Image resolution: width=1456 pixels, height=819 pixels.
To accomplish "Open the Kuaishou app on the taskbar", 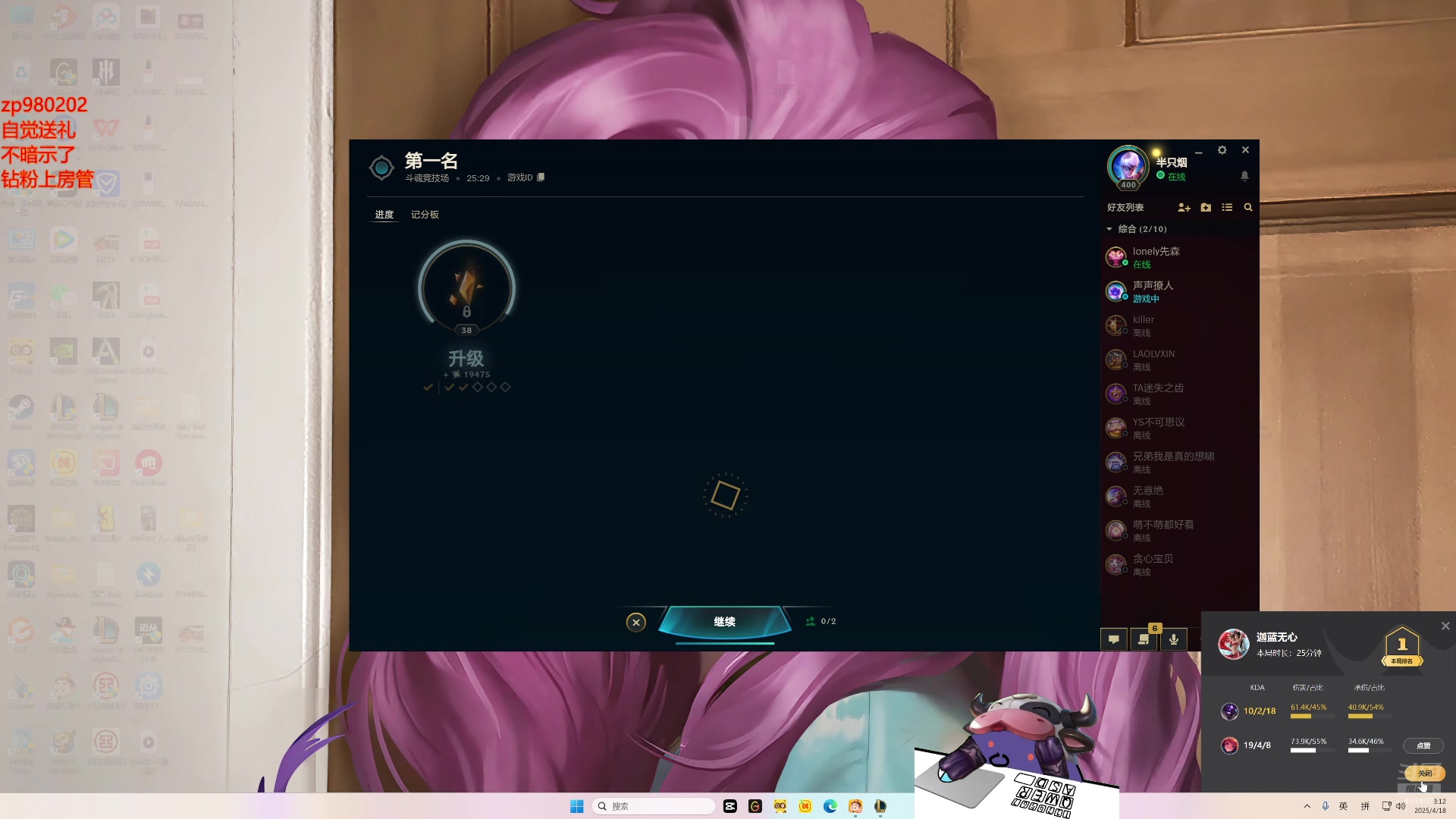I will click(x=805, y=806).
